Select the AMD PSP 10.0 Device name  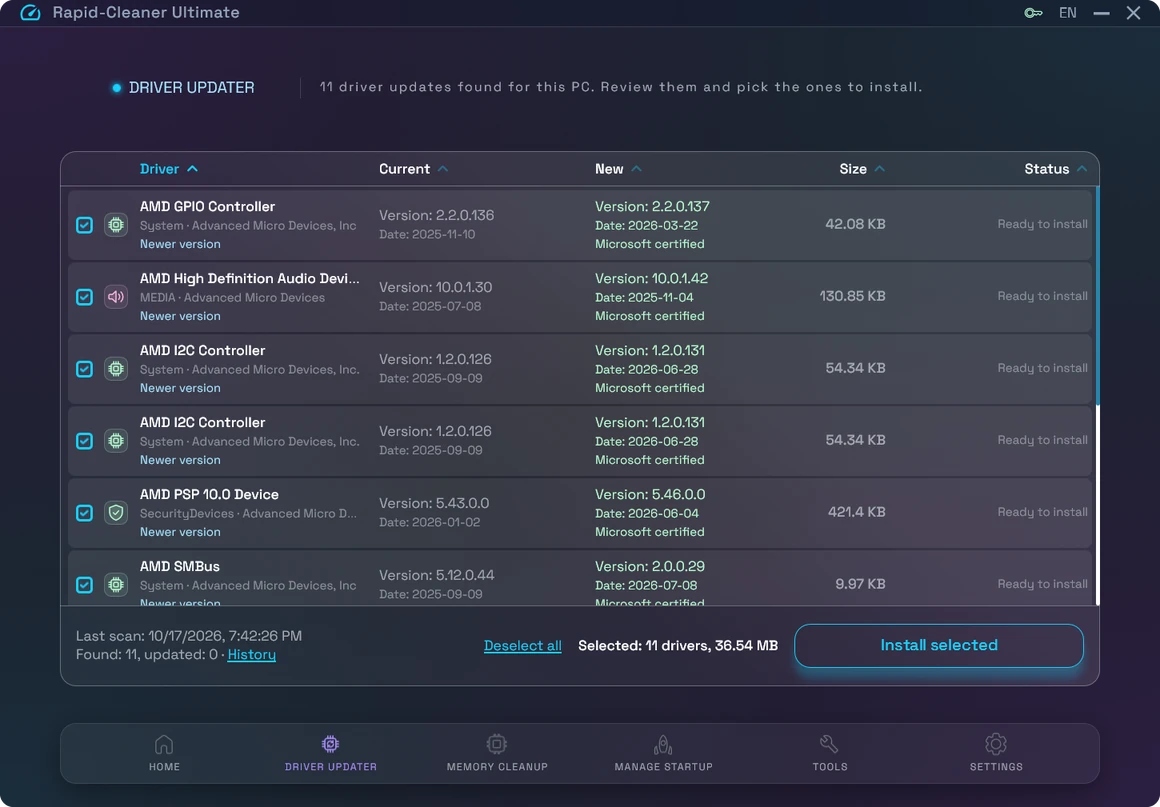pyautogui.click(x=209, y=494)
